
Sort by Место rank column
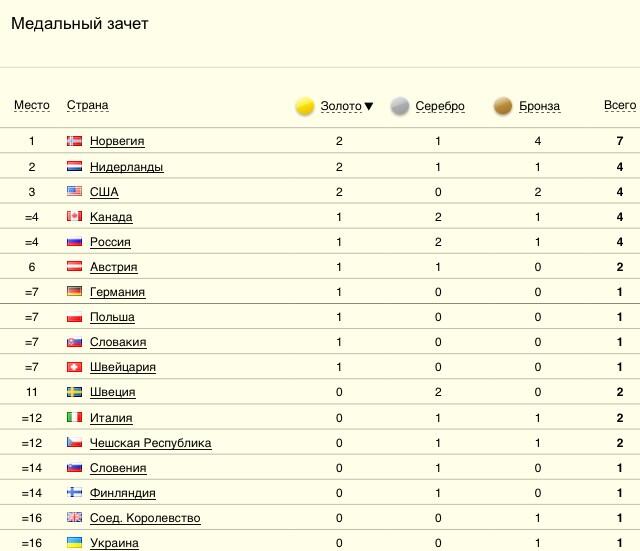(x=32, y=105)
